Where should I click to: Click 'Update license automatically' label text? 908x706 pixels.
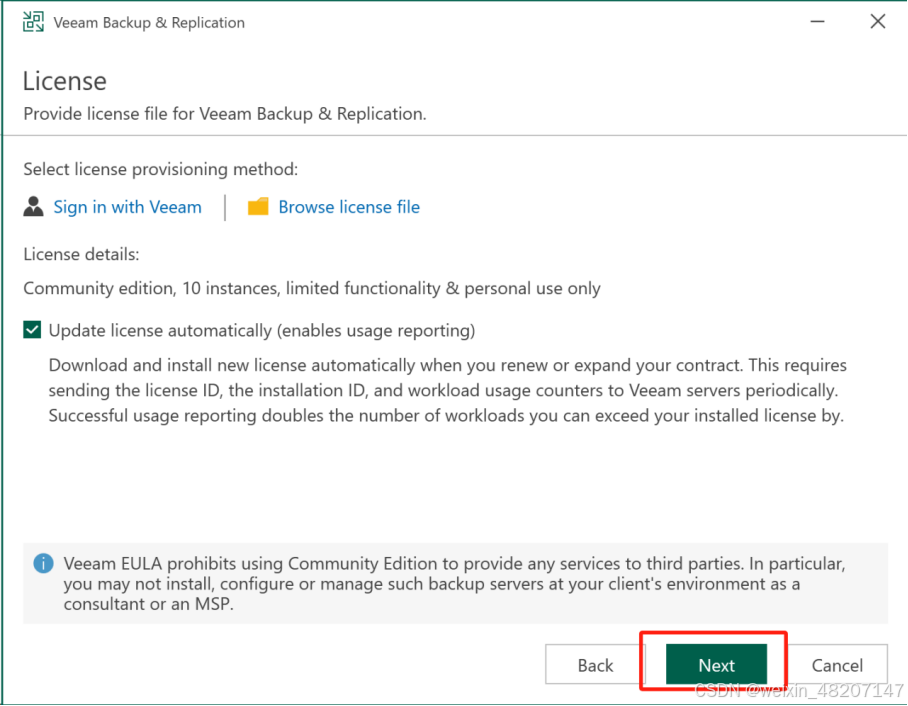pos(262,331)
